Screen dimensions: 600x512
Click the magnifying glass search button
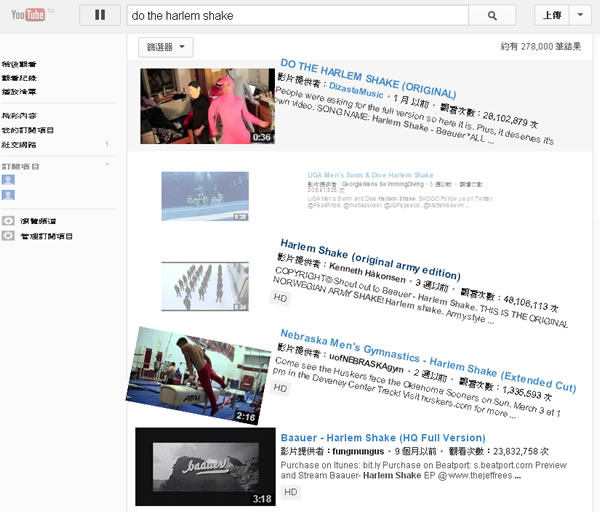click(491, 16)
